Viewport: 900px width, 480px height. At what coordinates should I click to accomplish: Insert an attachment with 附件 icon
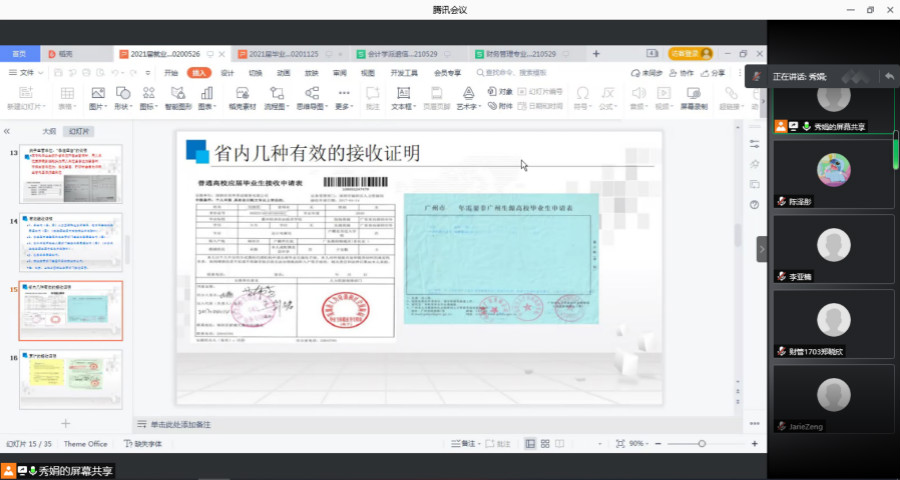click(x=501, y=105)
